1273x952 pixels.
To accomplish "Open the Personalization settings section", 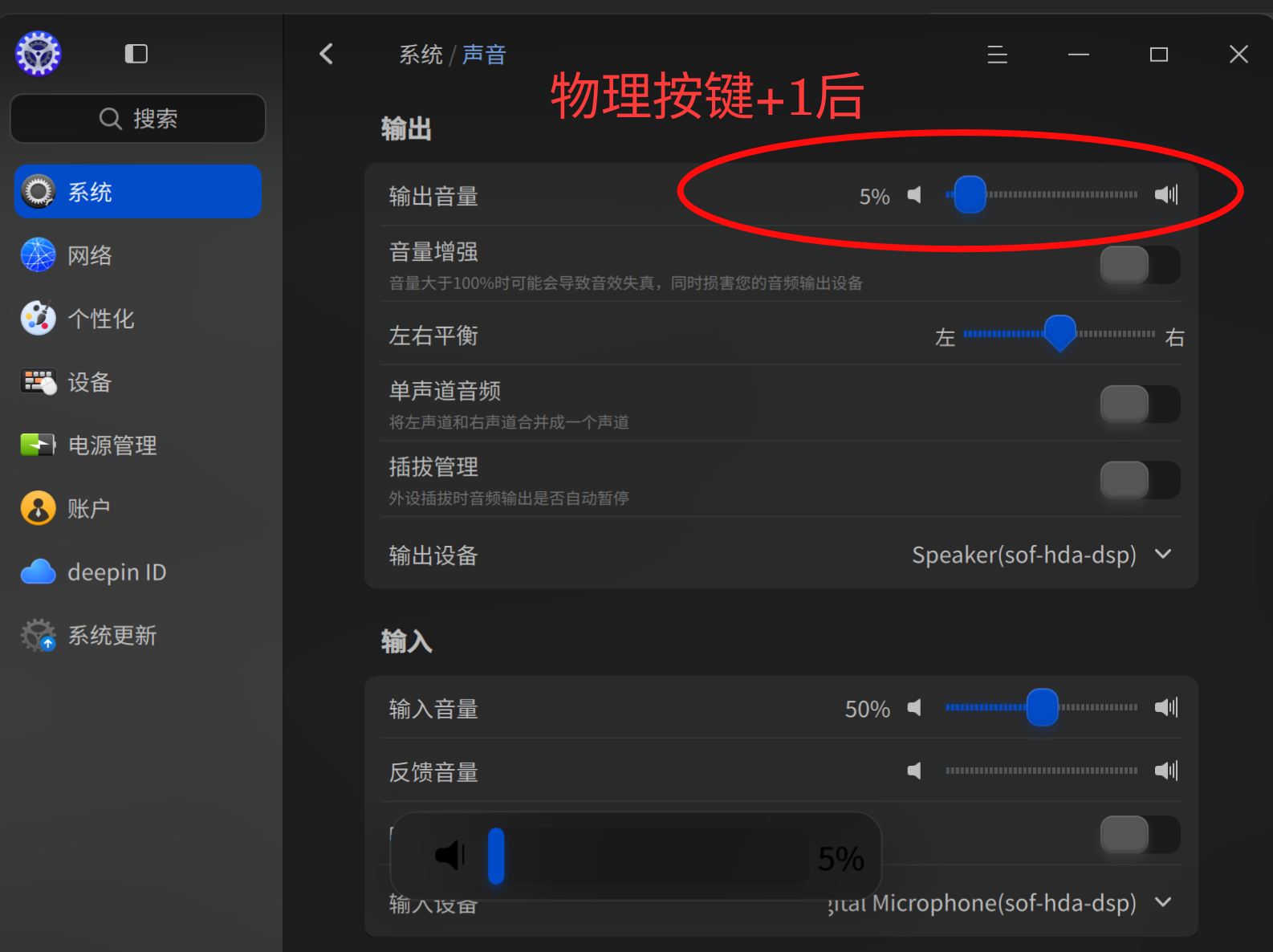I will tap(138, 319).
